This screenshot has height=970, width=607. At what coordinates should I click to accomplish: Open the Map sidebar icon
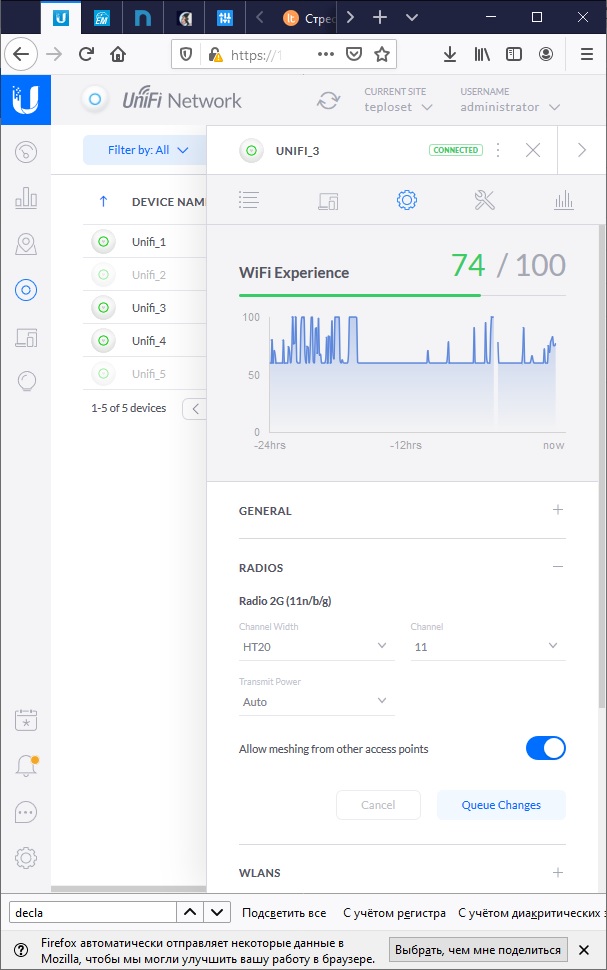click(x=26, y=244)
